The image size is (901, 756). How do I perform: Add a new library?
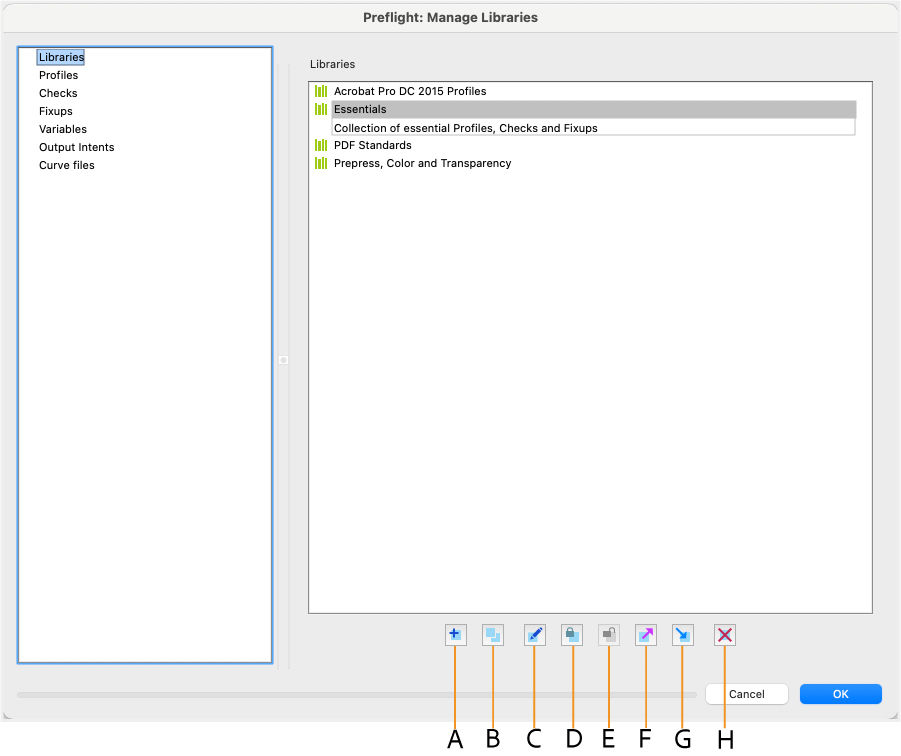tap(455, 634)
